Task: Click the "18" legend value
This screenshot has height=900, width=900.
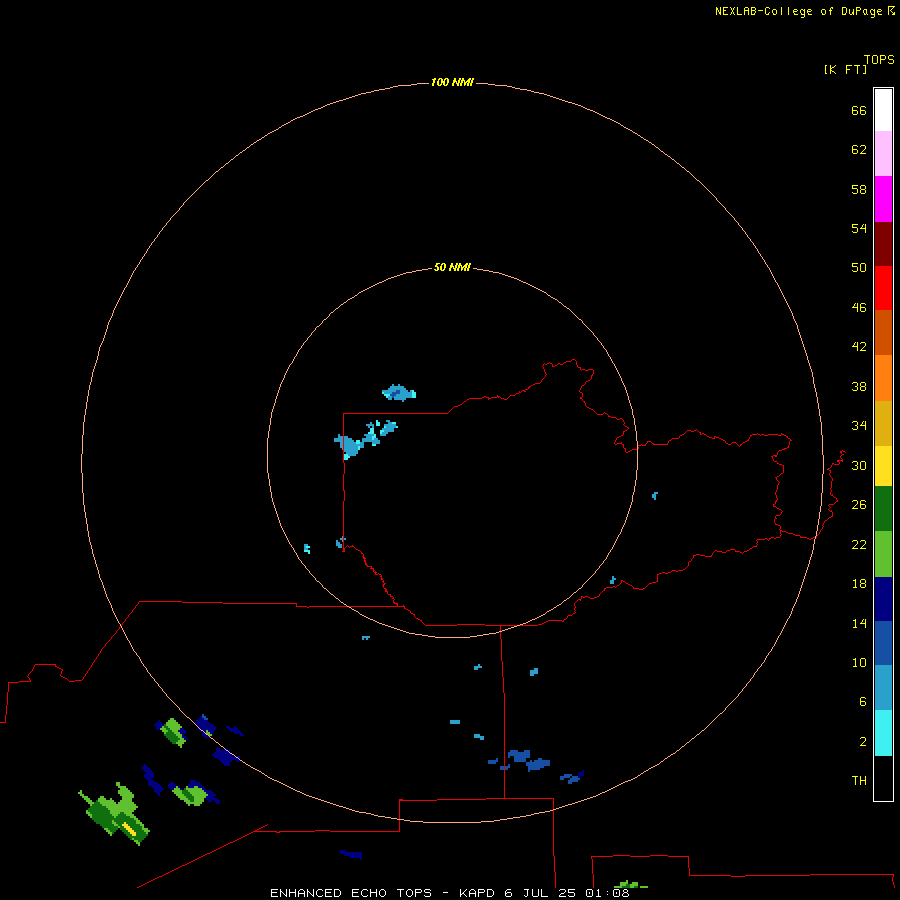Action: point(859,584)
